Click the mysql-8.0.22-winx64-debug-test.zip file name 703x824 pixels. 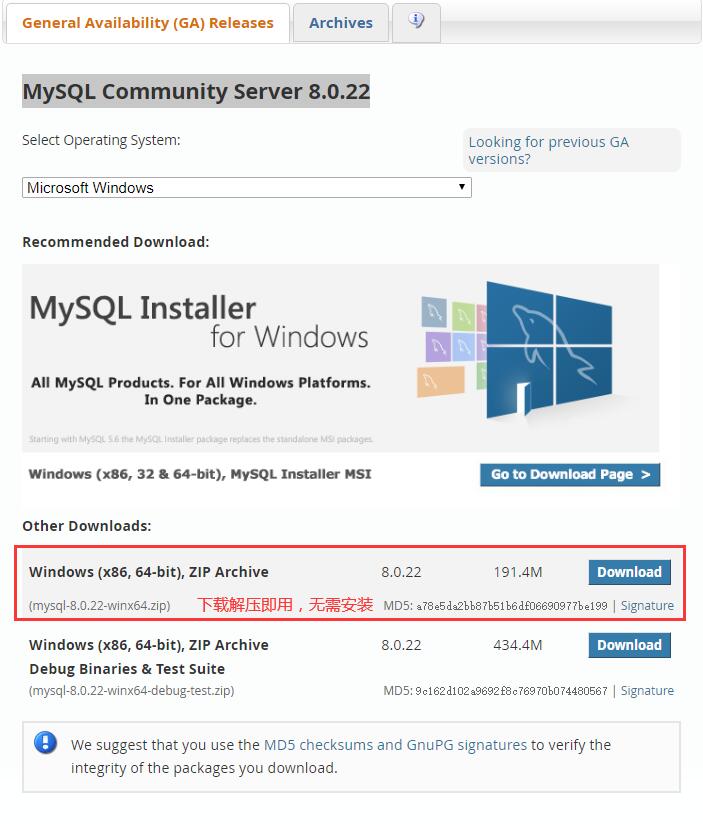(x=132, y=690)
